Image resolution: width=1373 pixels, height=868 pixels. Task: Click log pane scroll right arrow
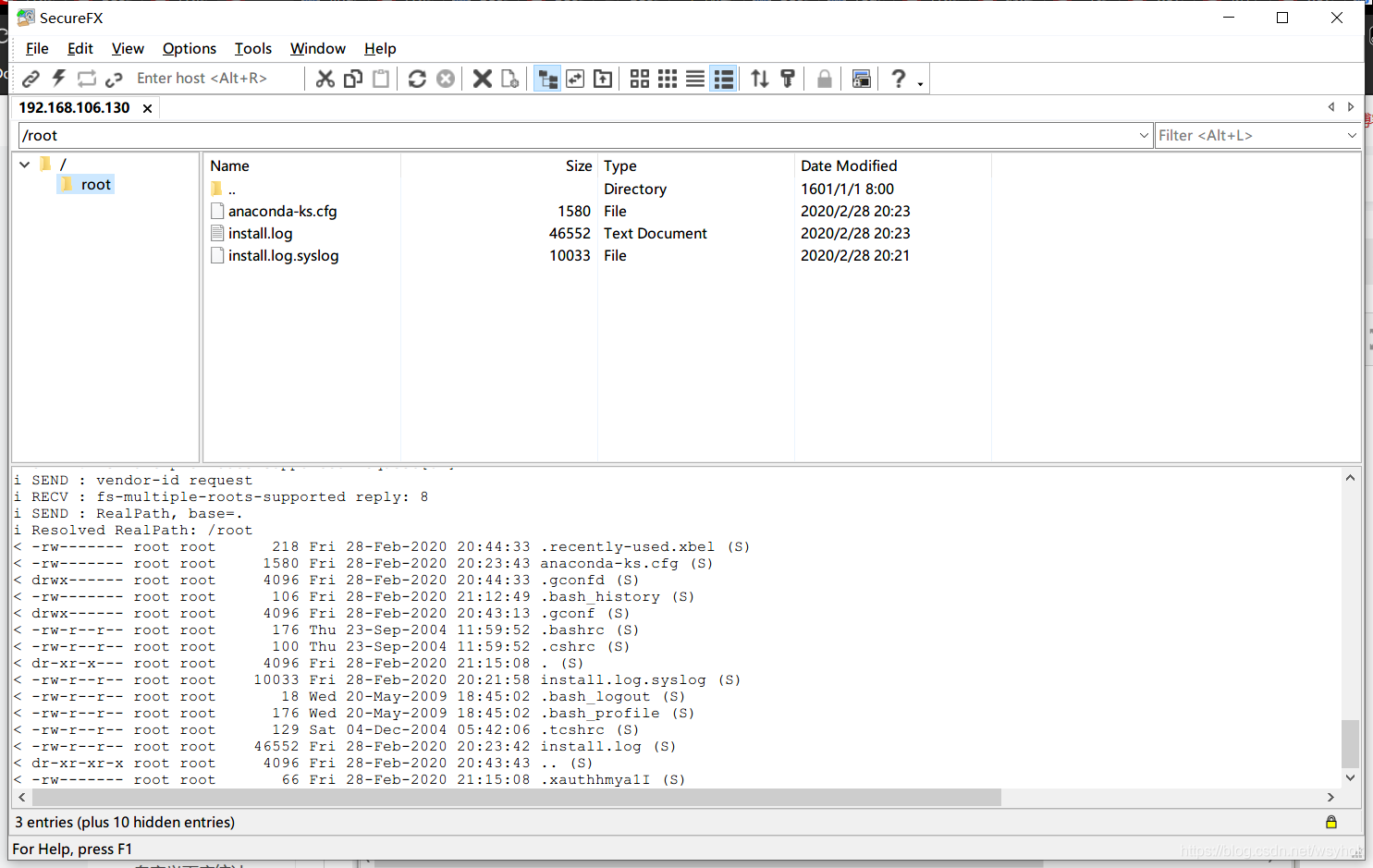pyautogui.click(x=1330, y=797)
